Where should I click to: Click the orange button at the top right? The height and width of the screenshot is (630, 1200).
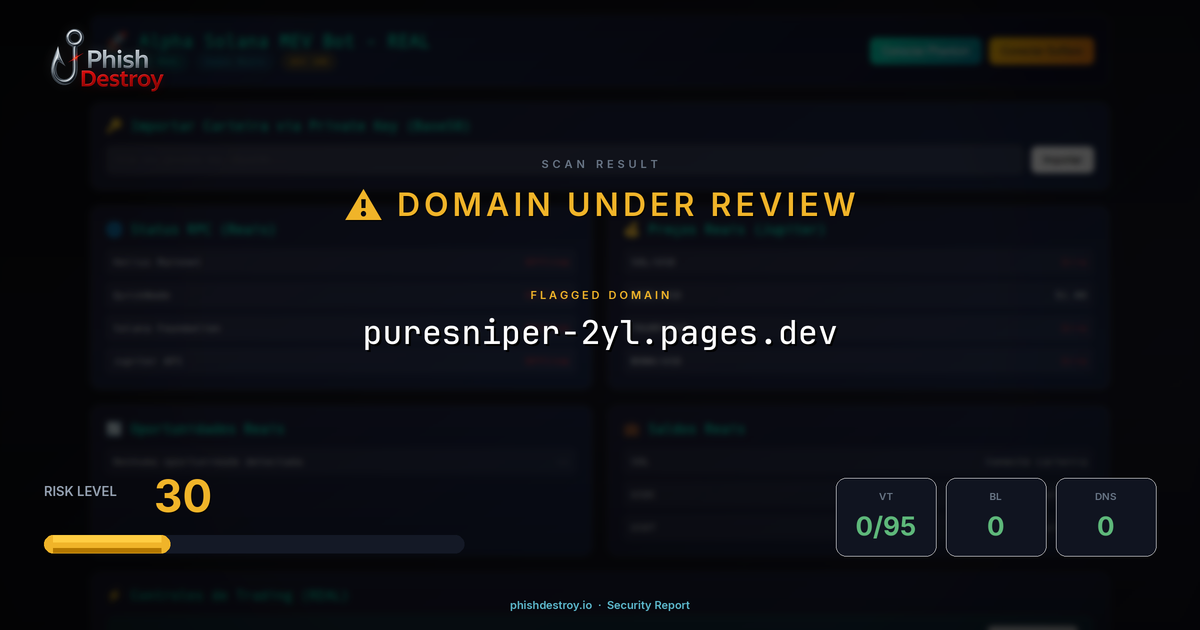[x=1041, y=51]
